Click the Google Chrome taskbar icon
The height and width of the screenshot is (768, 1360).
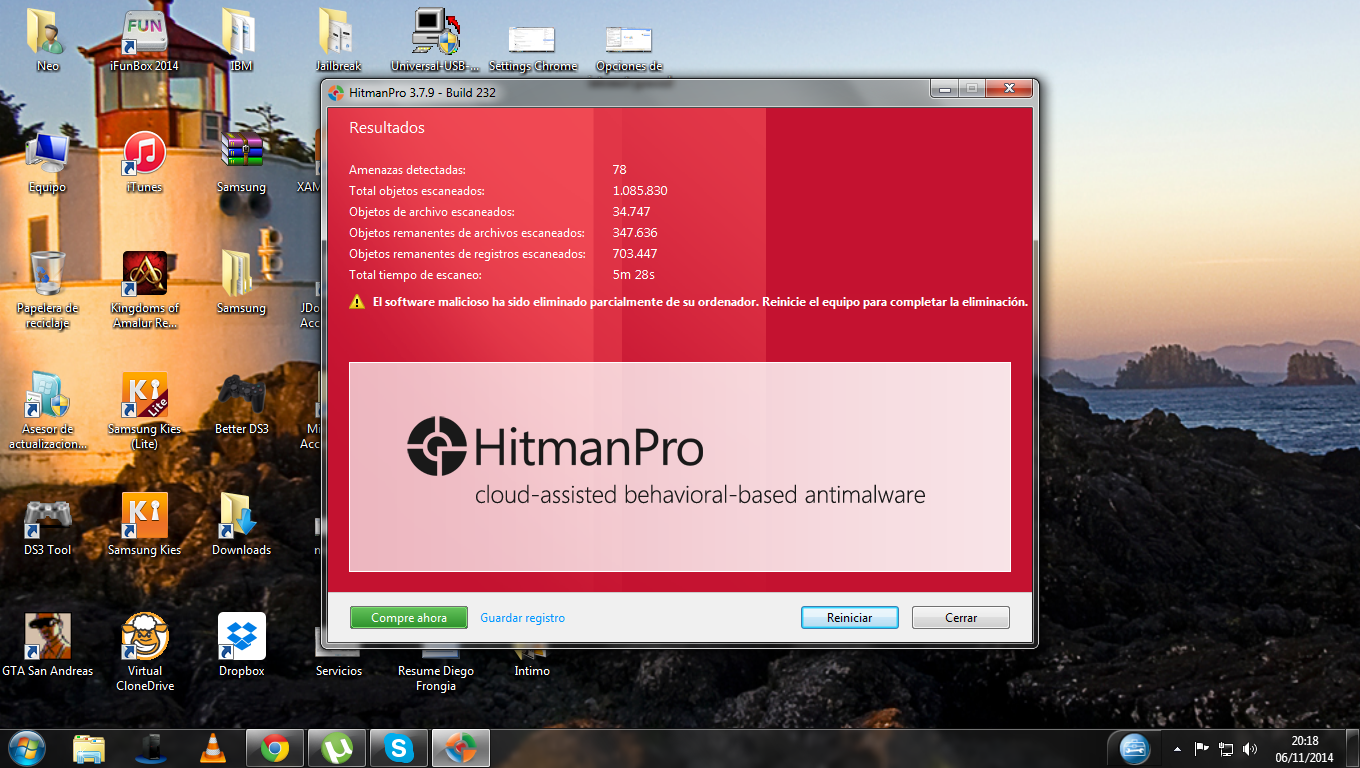[x=275, y=747]
